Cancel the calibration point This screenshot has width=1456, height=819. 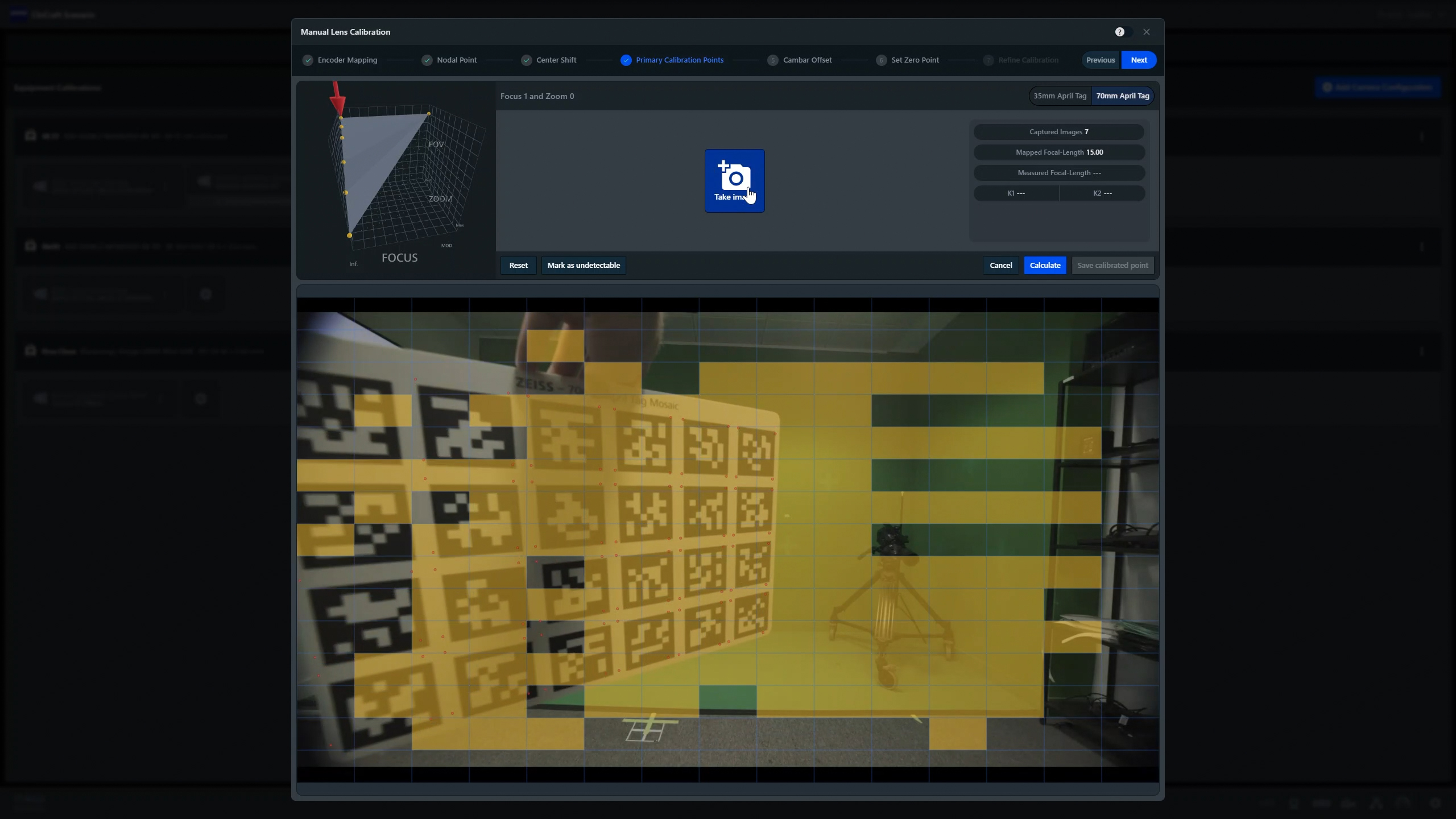[1000, 265]
